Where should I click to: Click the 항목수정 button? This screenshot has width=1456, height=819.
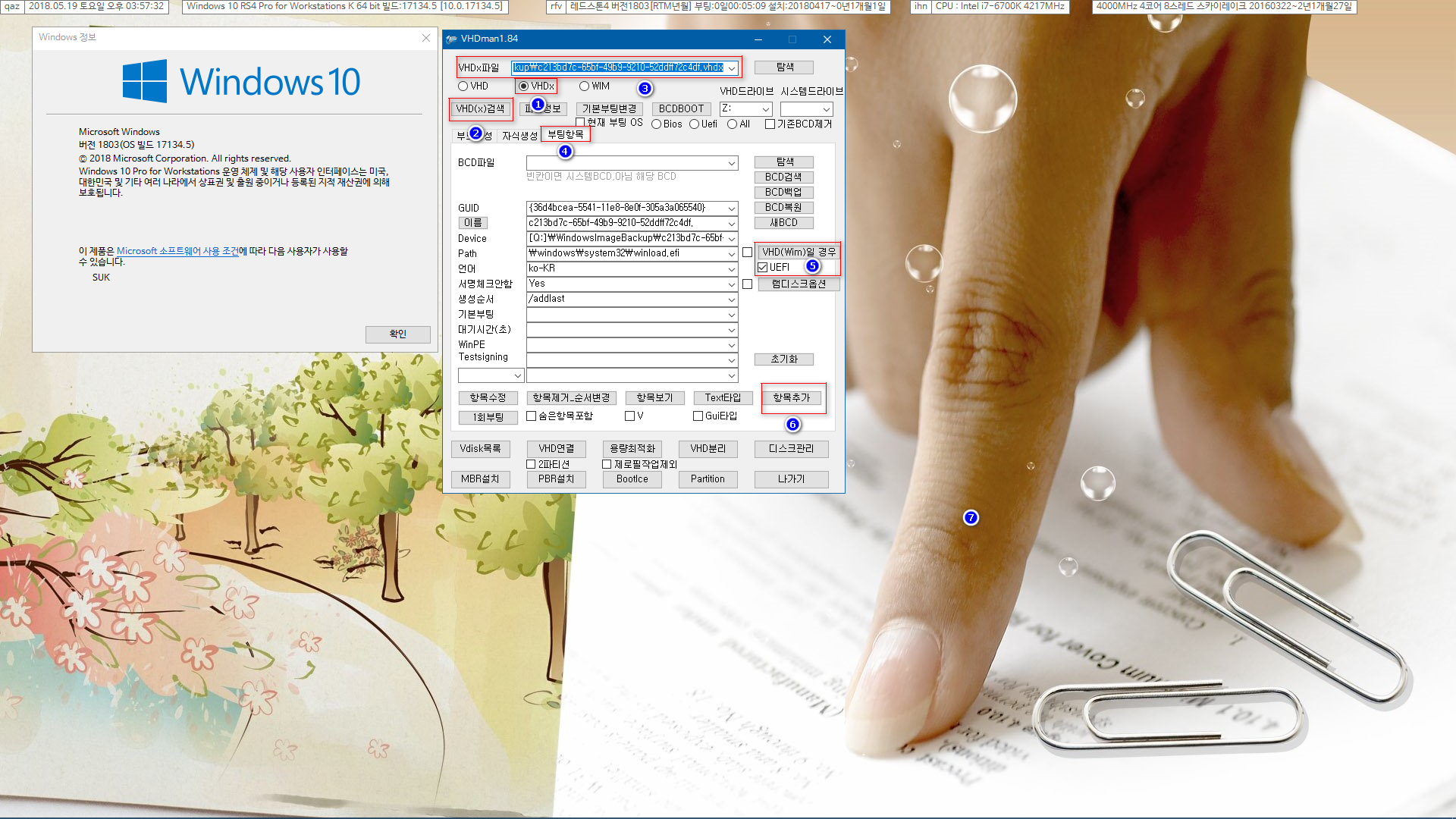click(x=488, y=398)
